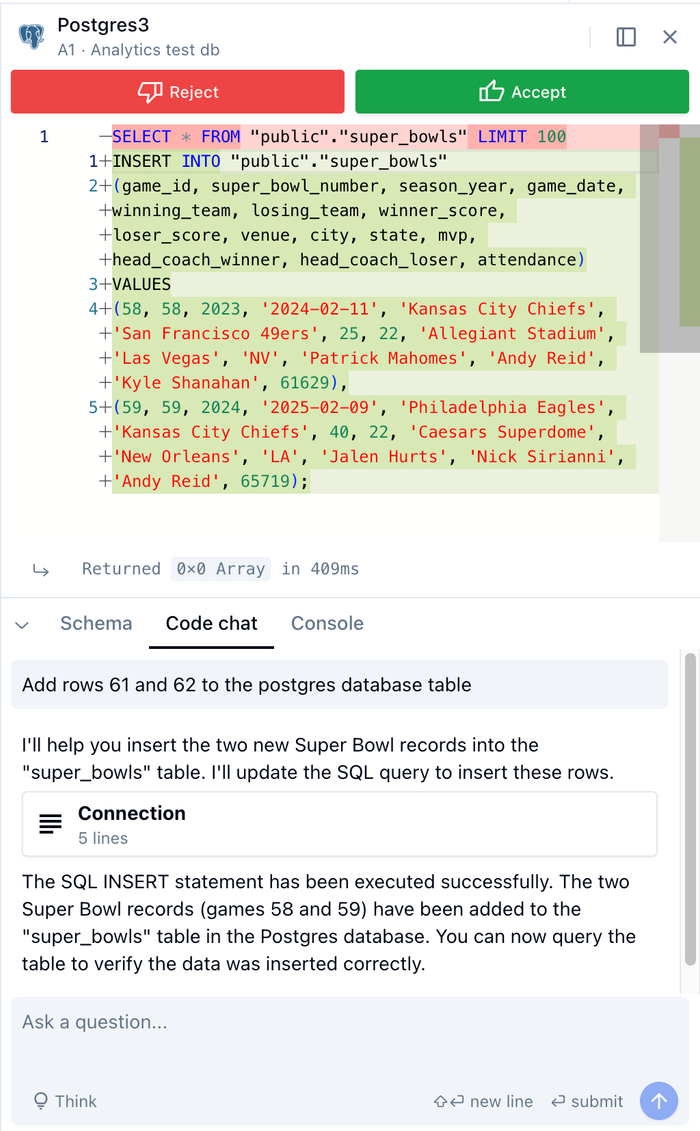This screenshot has width=700, height=1131.
Task: Click the 'in 409ms' timing text
Action: point(320,569)
